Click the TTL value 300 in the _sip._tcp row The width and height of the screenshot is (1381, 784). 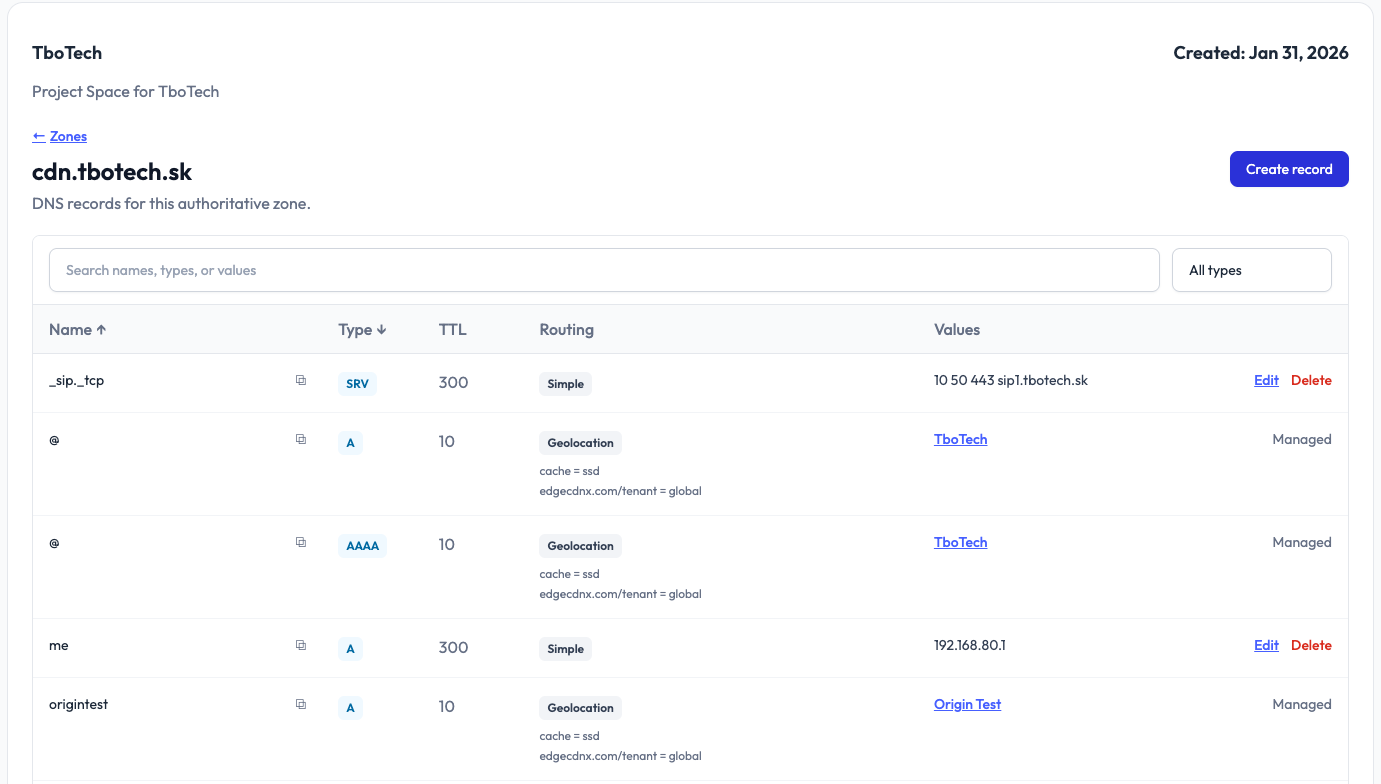click(x=454, y=383)
